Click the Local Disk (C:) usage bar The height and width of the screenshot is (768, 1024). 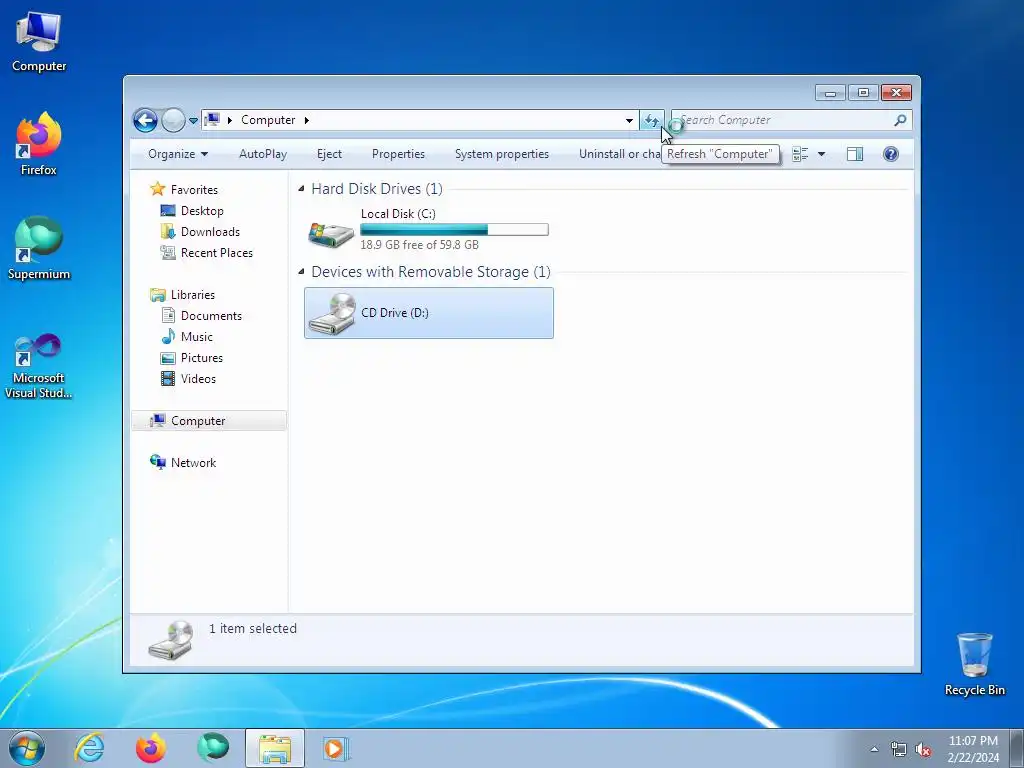(455, 230)
